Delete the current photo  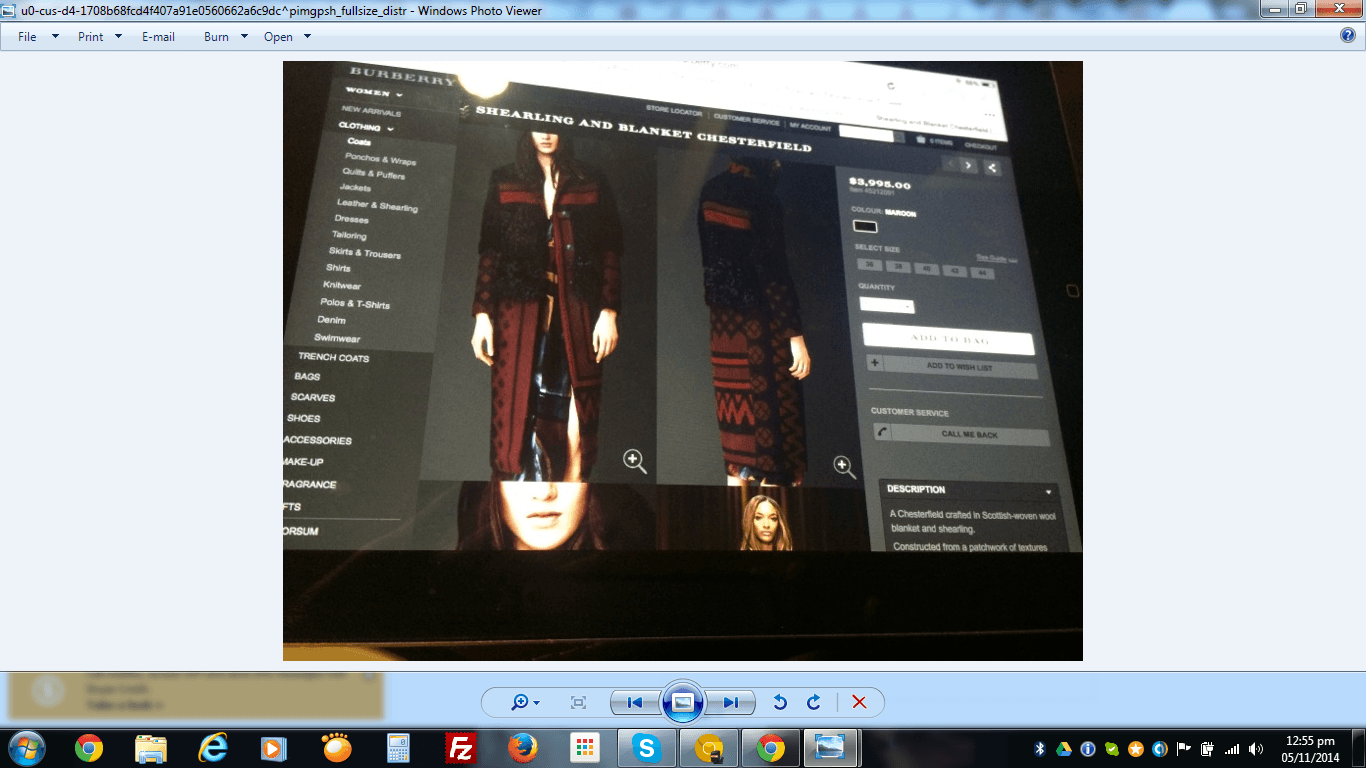coord(859,703)
